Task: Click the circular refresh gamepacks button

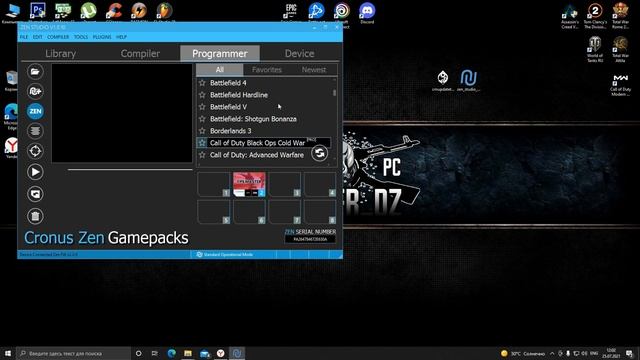Action: point(319,153)
